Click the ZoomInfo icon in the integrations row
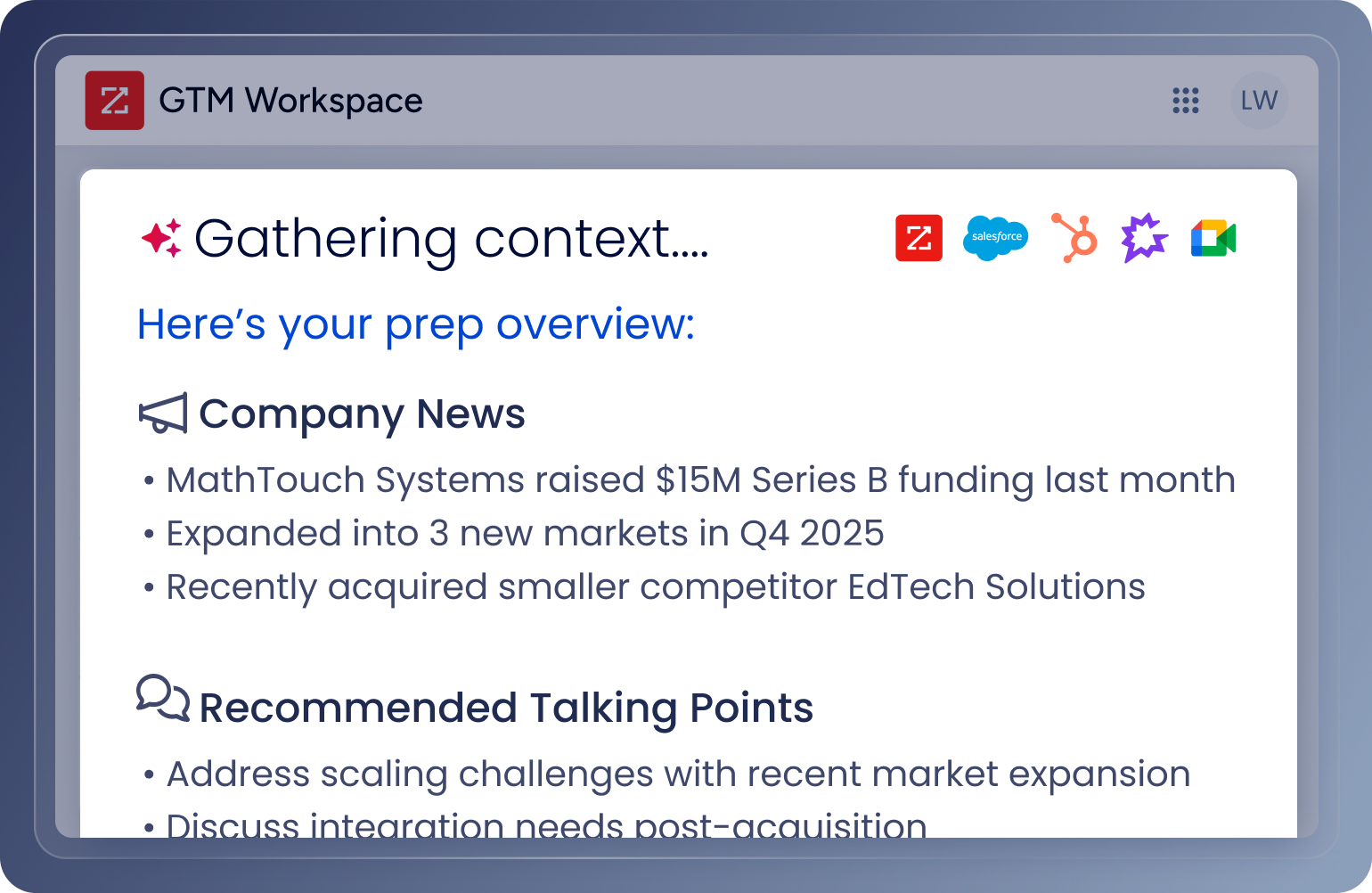This screenshot has height=893, width=1372. 919,238
